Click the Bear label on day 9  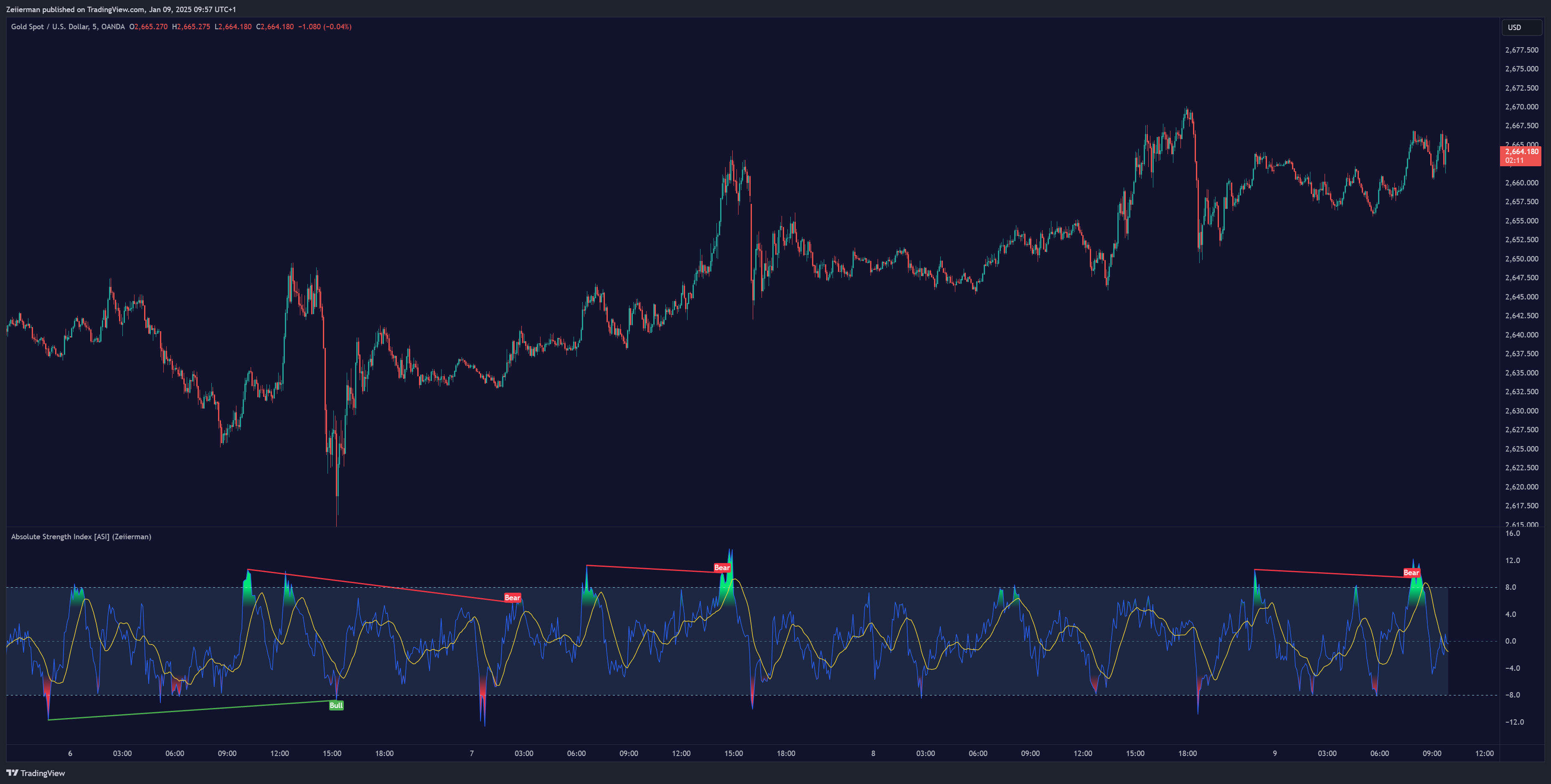point(1411,573)
